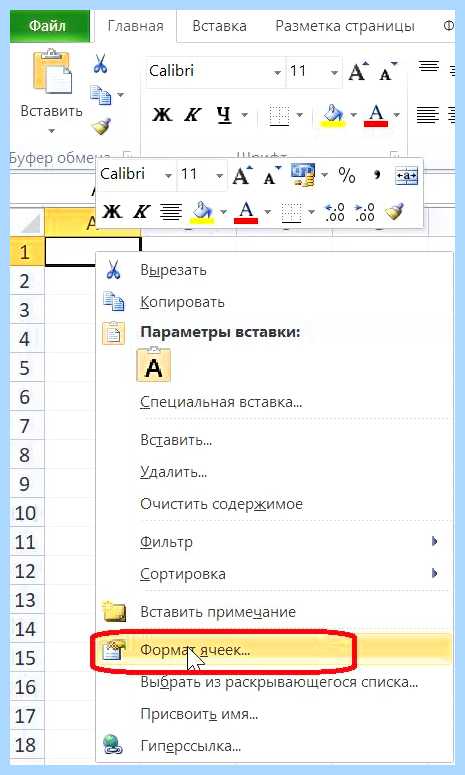Open Формат ячеек dialog
The height and width of the screenshot is (775, 465).
tap(275, 650)
